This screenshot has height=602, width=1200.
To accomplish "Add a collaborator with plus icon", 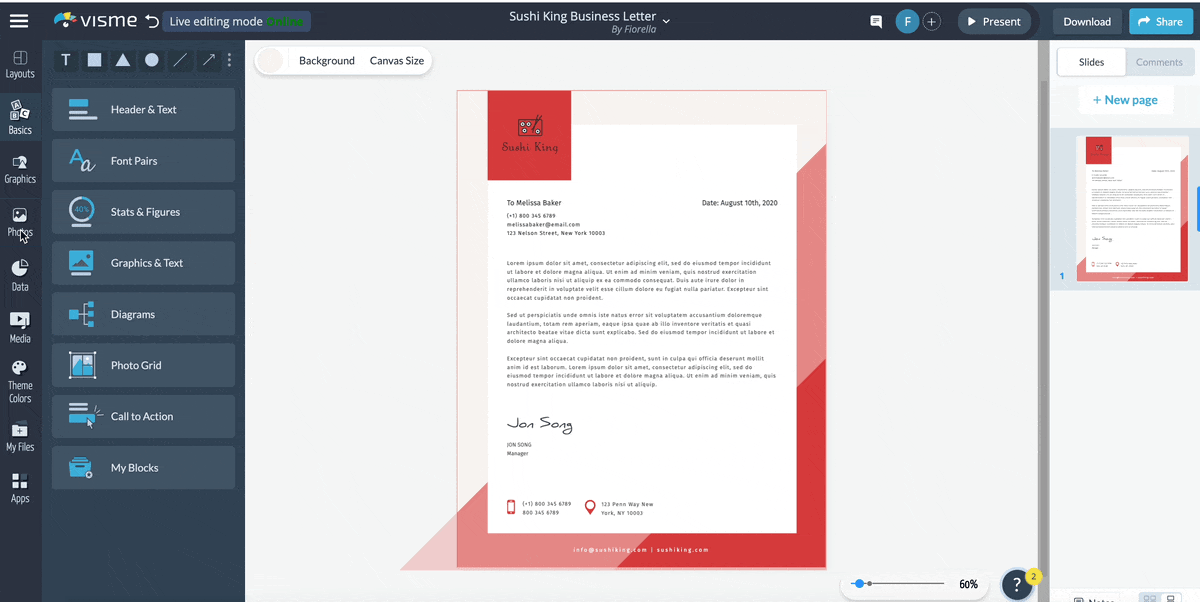I will pyautogui.click(x=931, y=21).
